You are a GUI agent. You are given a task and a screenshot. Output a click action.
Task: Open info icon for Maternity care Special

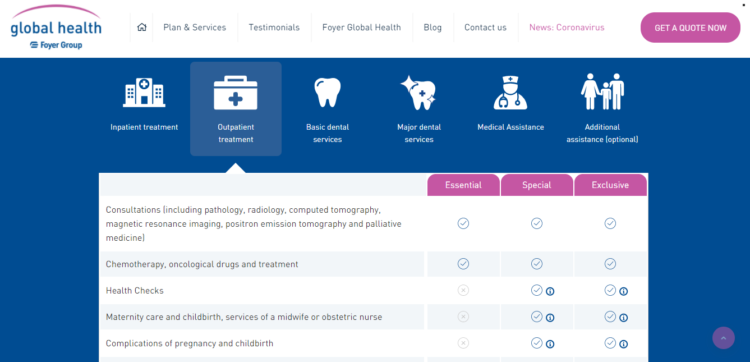[550, 318]
